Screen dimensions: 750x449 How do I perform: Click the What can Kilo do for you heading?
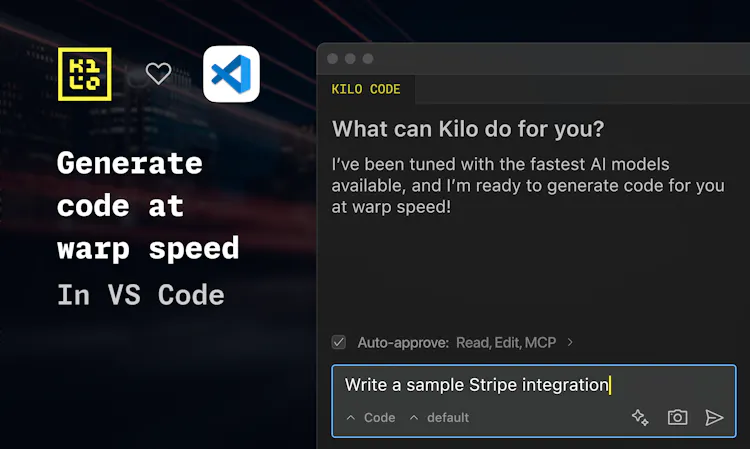click(x=468, y=129)
